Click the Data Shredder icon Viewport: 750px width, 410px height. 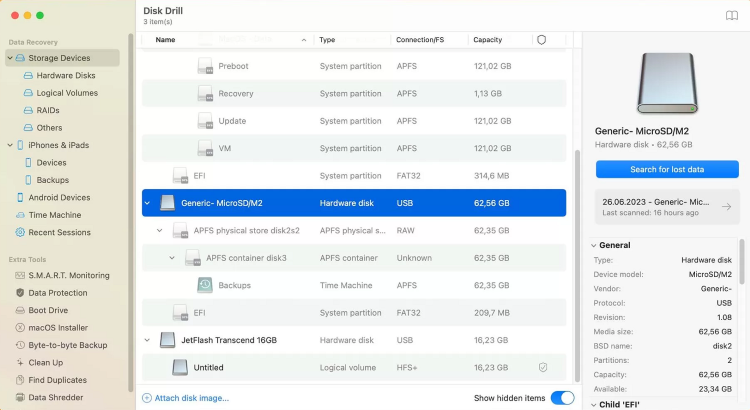tap(20, 398)
